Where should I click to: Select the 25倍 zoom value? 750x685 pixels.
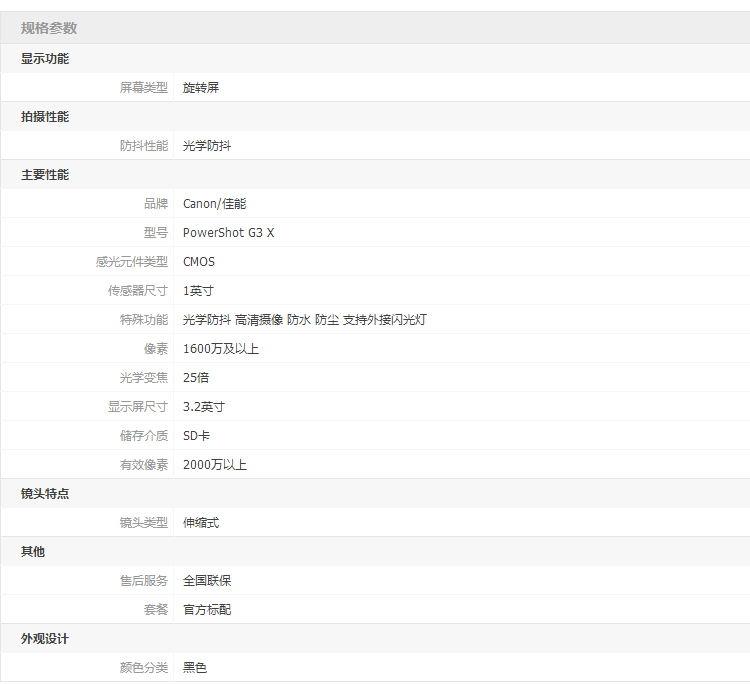click(196, 378)
